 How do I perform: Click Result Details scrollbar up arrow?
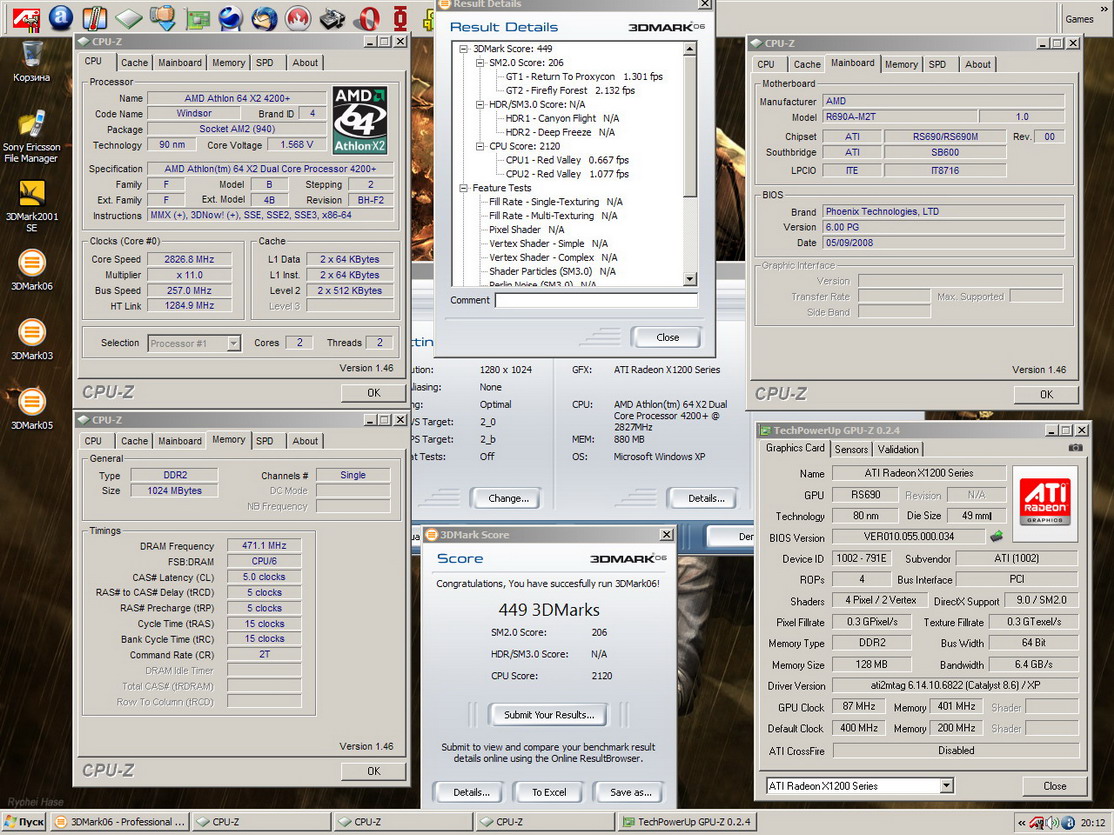[689, 49]
